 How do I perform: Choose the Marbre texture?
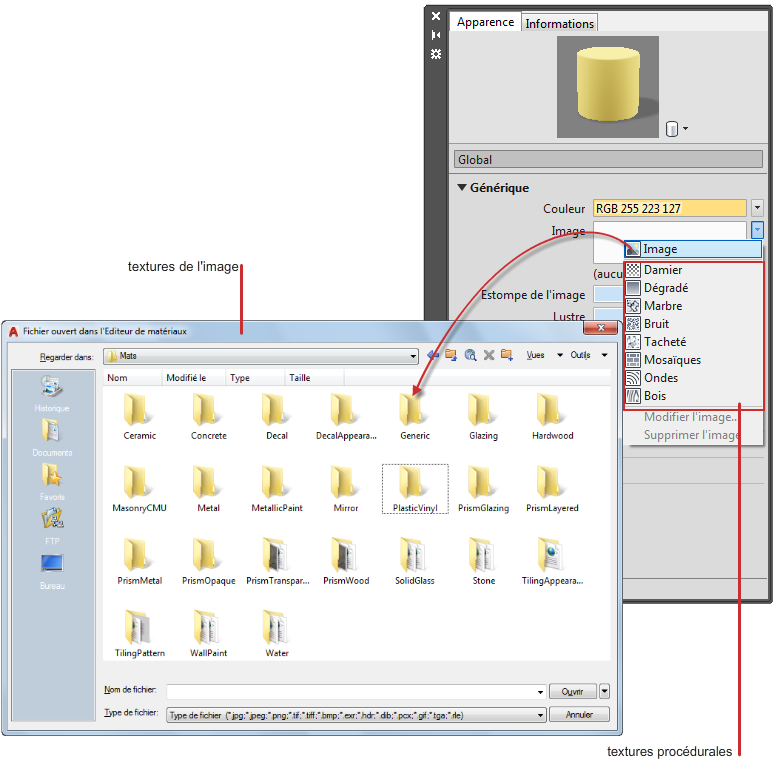coord(693,306)
